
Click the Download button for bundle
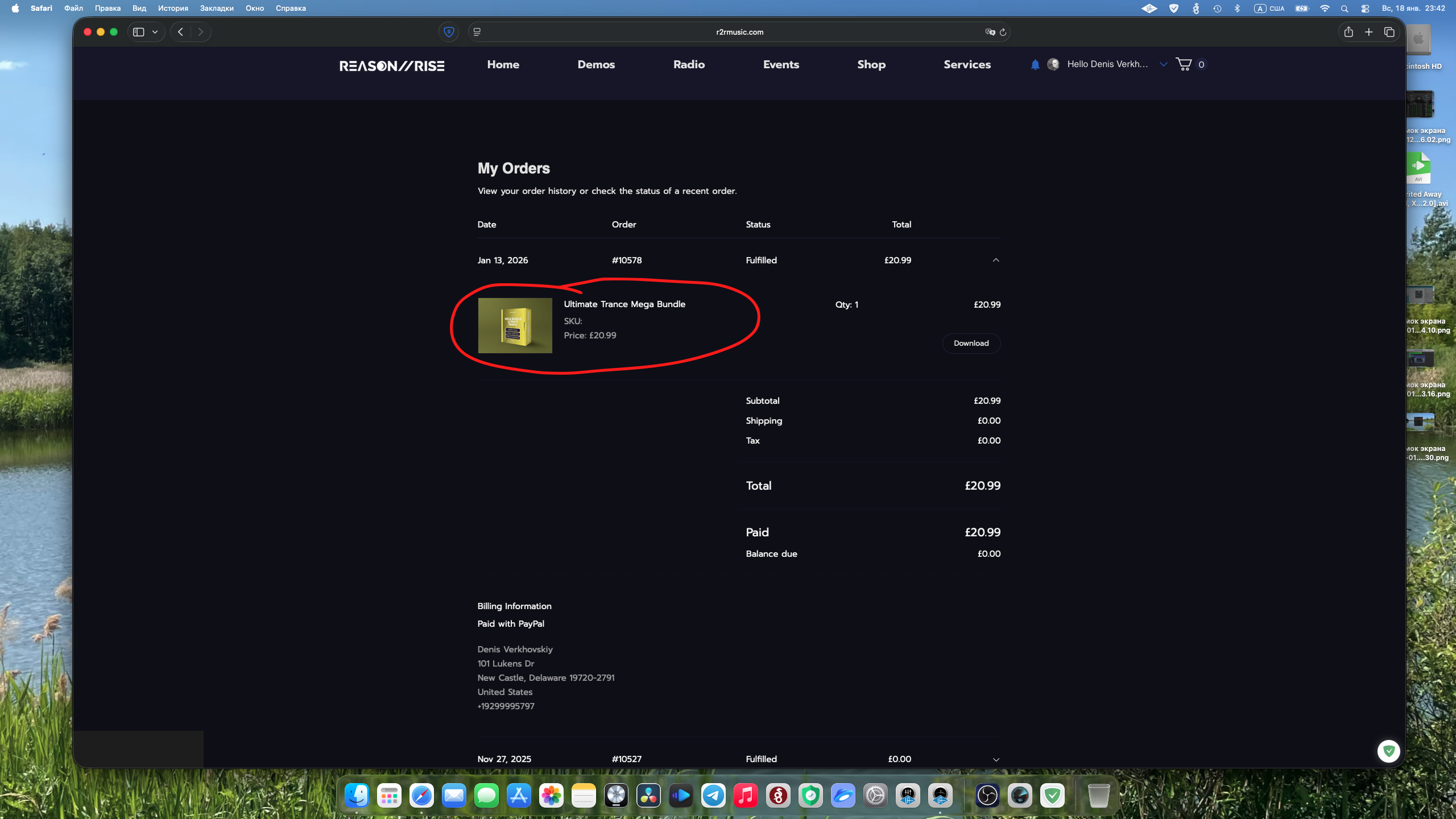971,344
